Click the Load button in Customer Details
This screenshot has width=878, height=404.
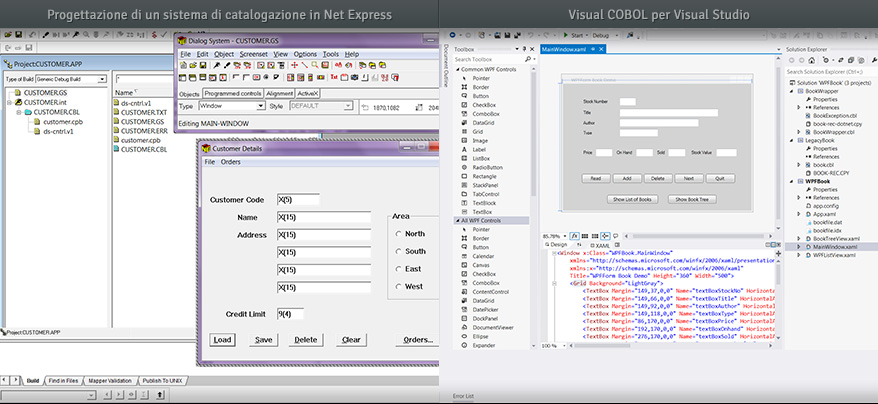click(222, 340)
